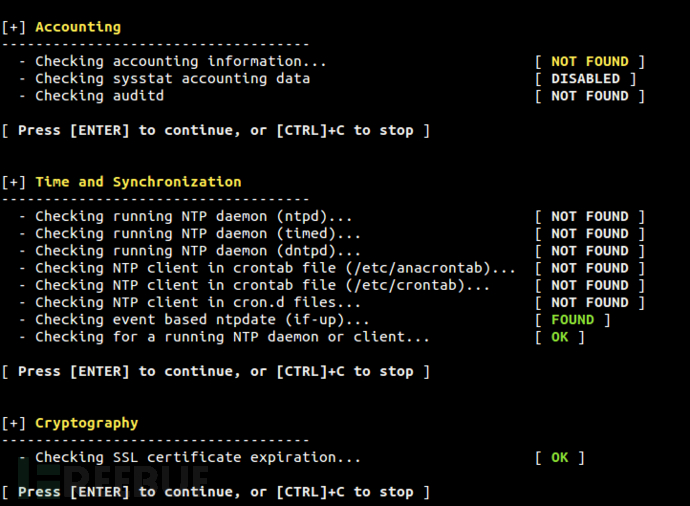
Task: Click the Time and Synchronization heading
Action: [137, 182]
